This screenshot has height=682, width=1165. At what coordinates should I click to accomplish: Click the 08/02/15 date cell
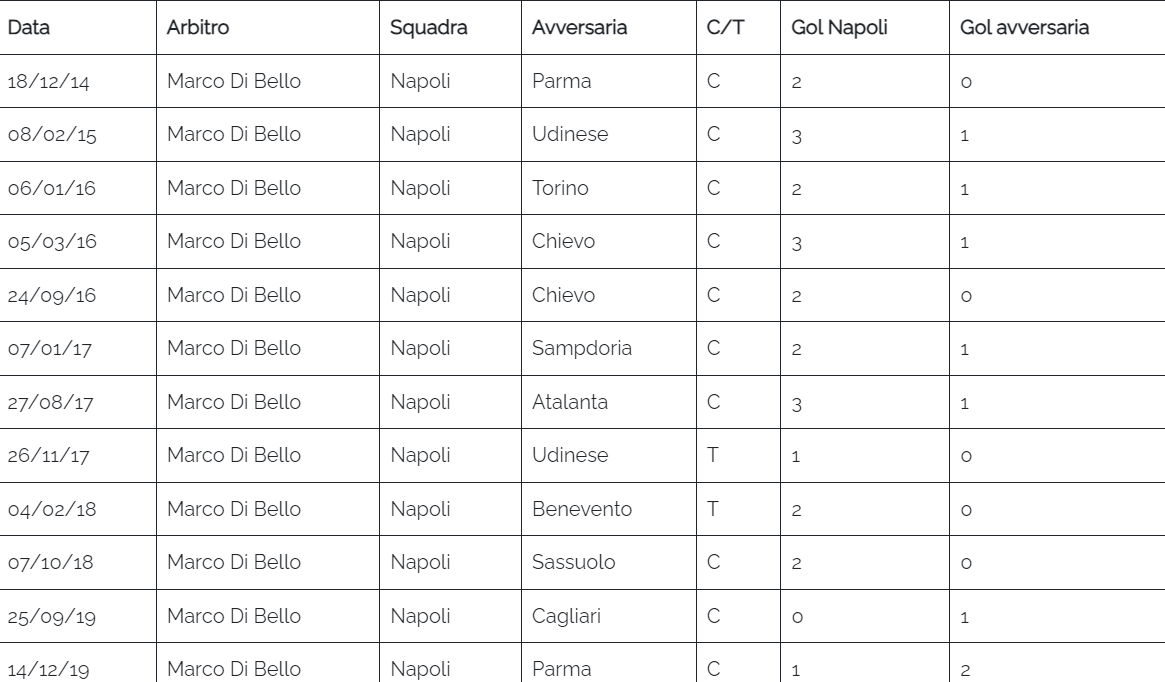click(52, 135)
